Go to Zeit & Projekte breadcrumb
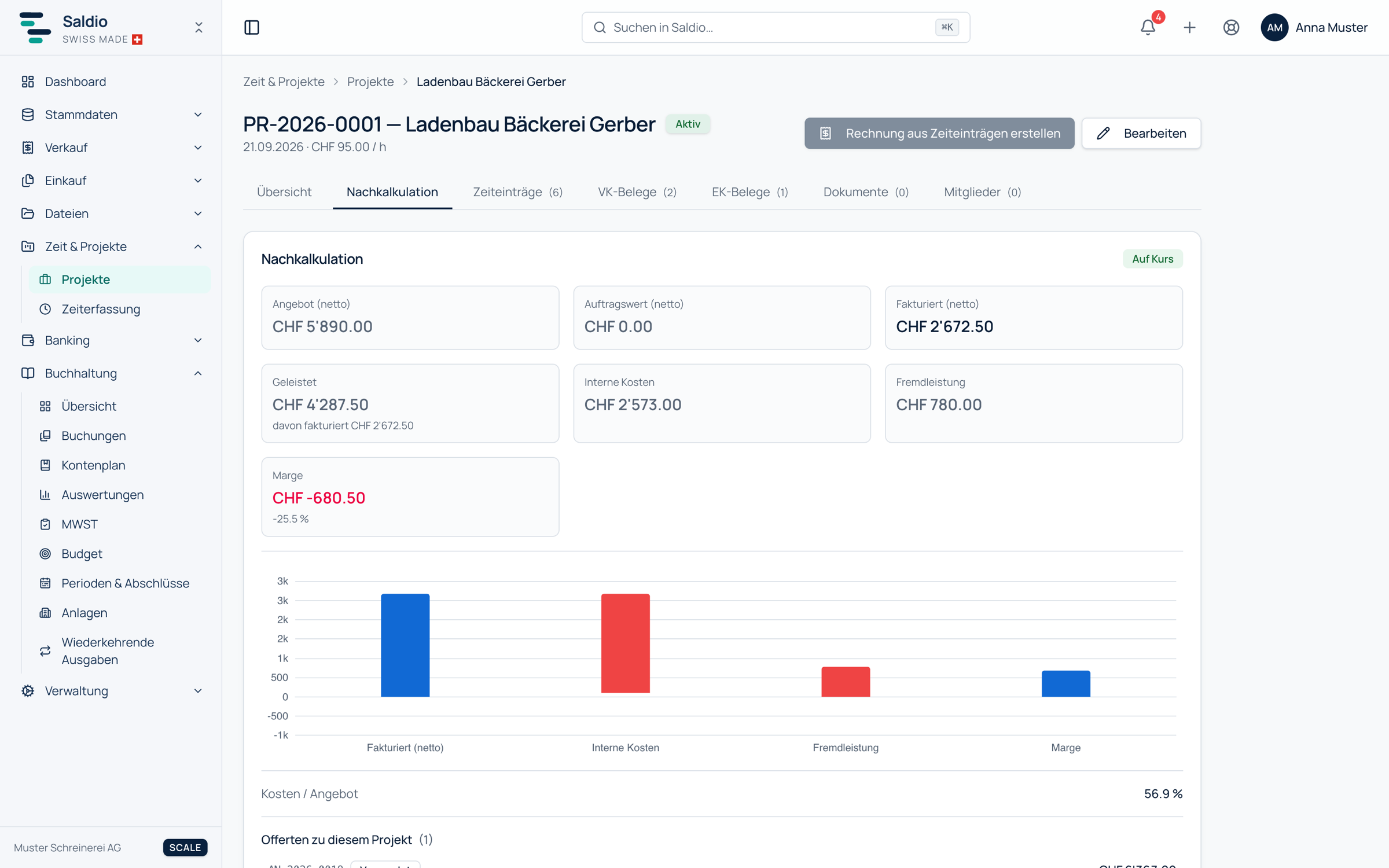The image size is (1389, 868). (284, 82)
